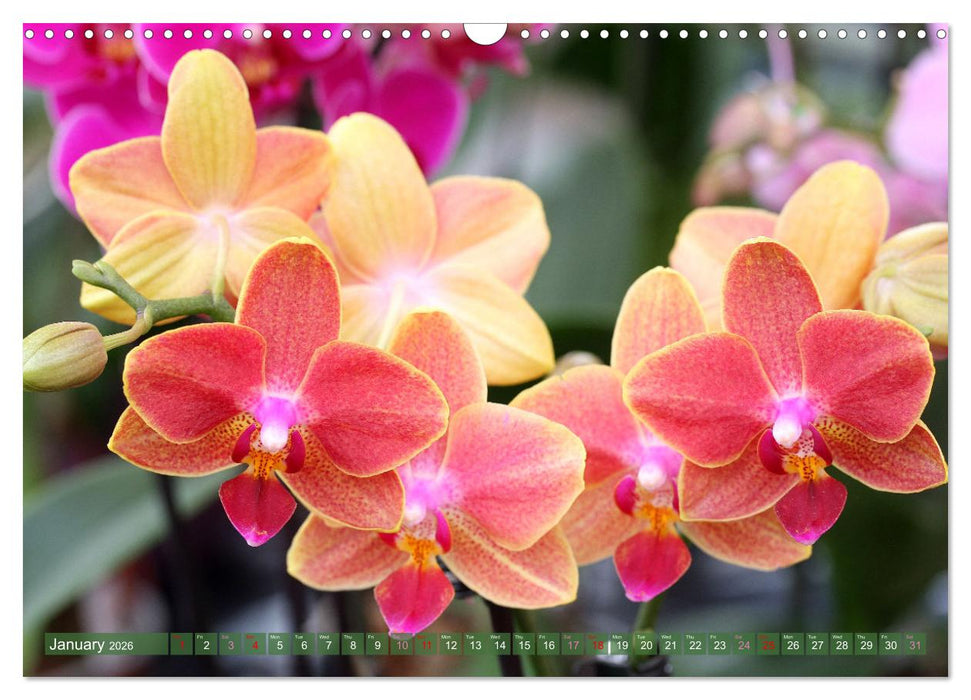Select Friday January 2 in calendar strip
971x700 pixels.
pyautogui.click(x=205, y=645)
